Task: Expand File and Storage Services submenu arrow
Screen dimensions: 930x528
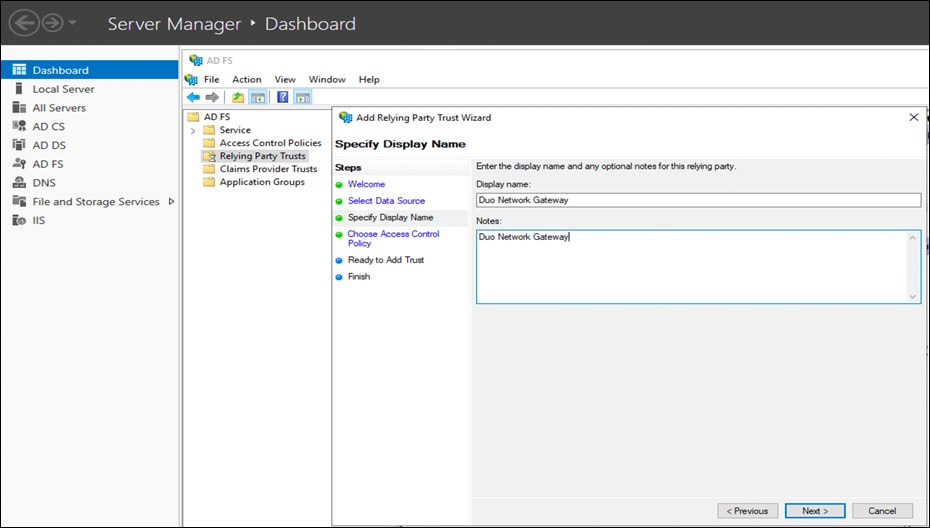Action: 171,201
